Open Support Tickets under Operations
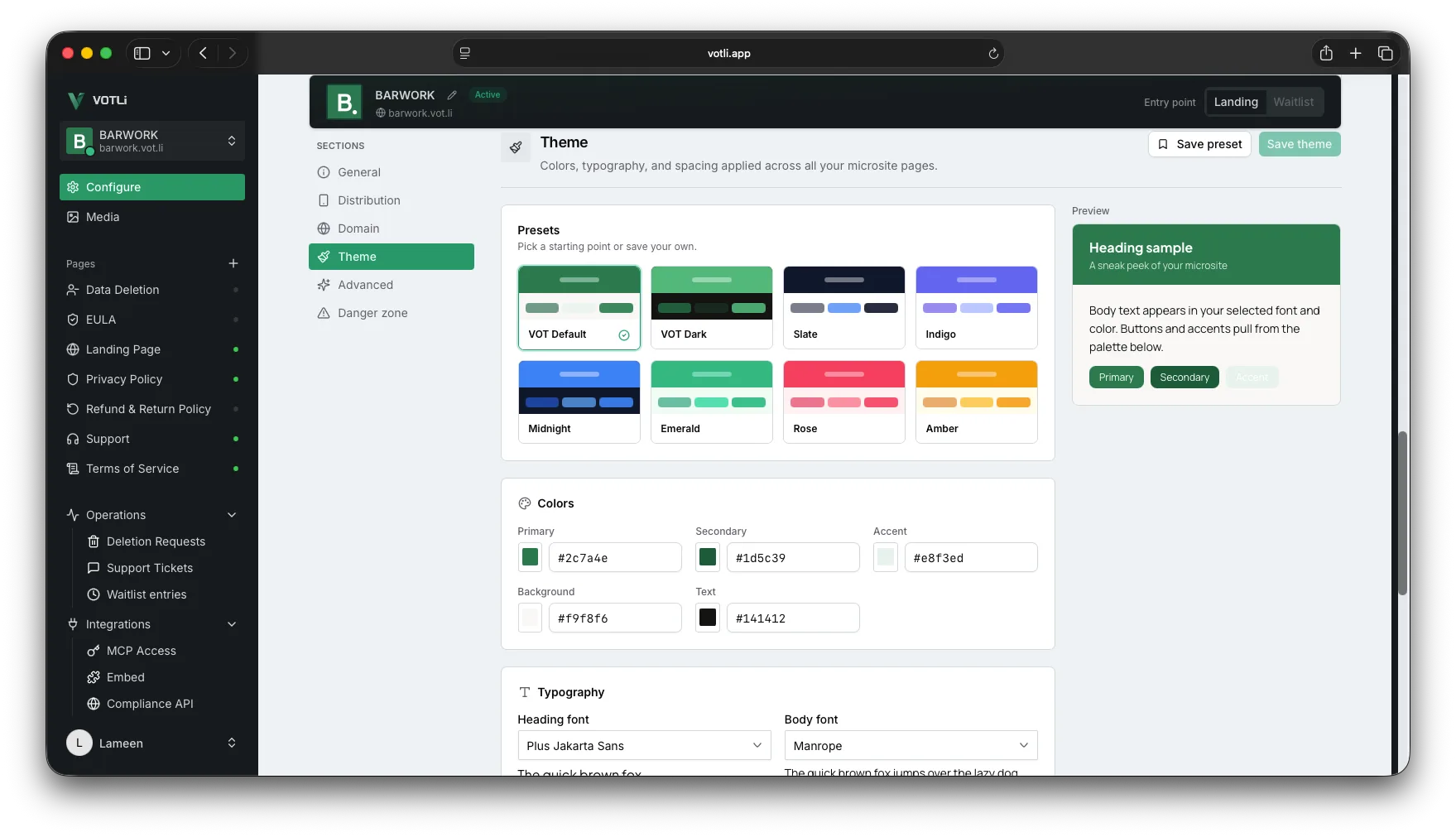This screenshot has width=1456, height=837. point(161,568)
